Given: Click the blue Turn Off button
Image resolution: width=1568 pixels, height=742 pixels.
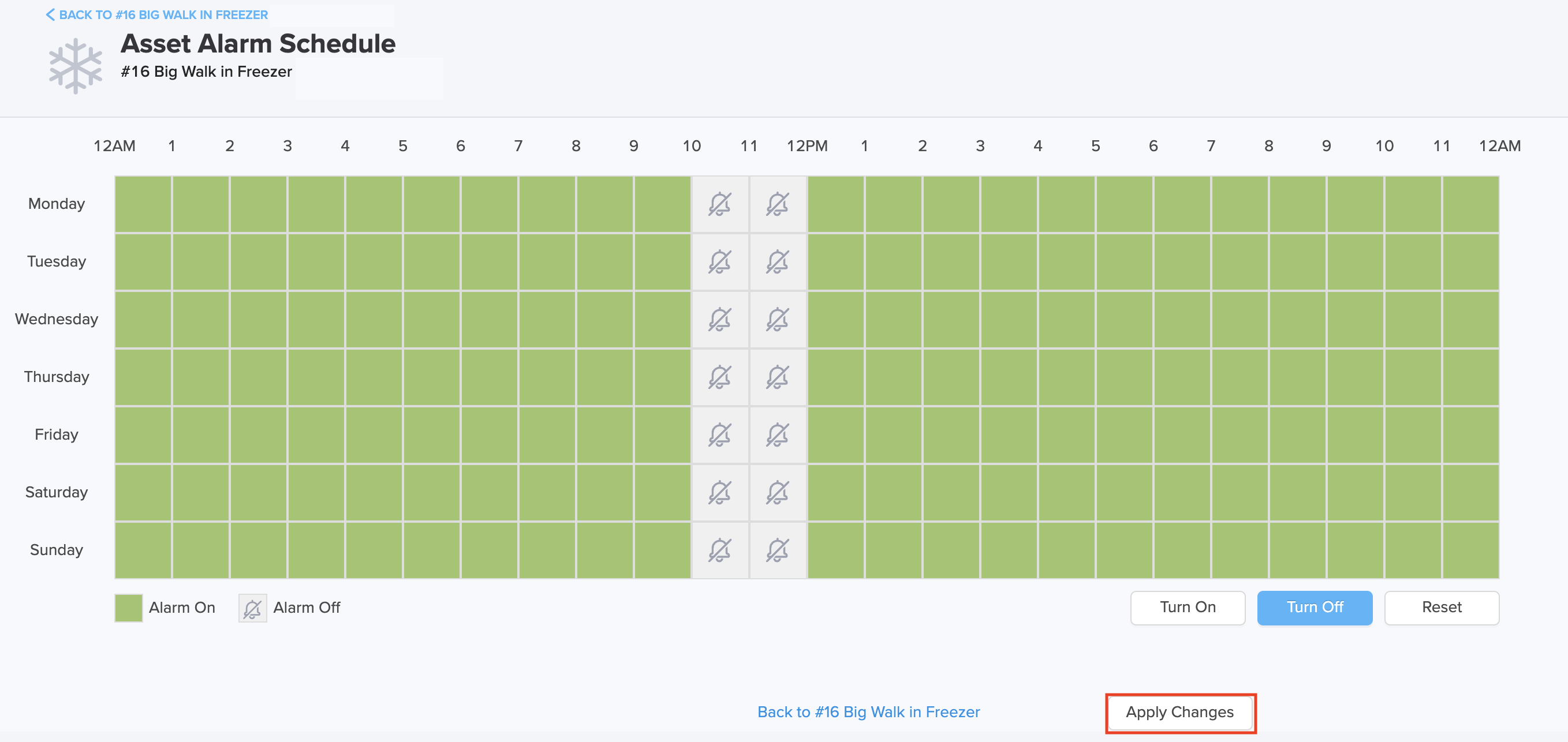Looking at the screenshot, I should pyautogui.click(x=1315, y=608).
